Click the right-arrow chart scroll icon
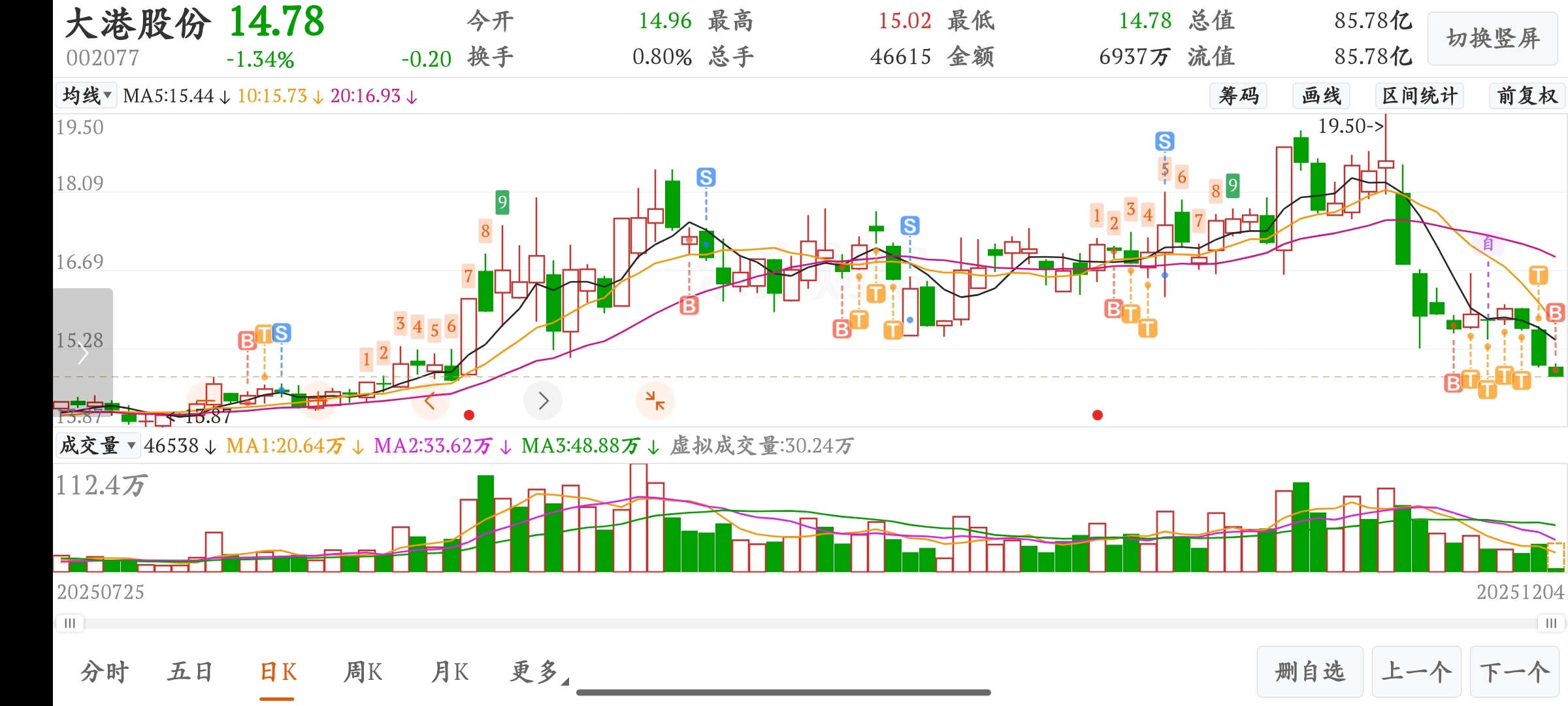The width and height of the screenshot is (1568, 706). (x=543, y=401)
